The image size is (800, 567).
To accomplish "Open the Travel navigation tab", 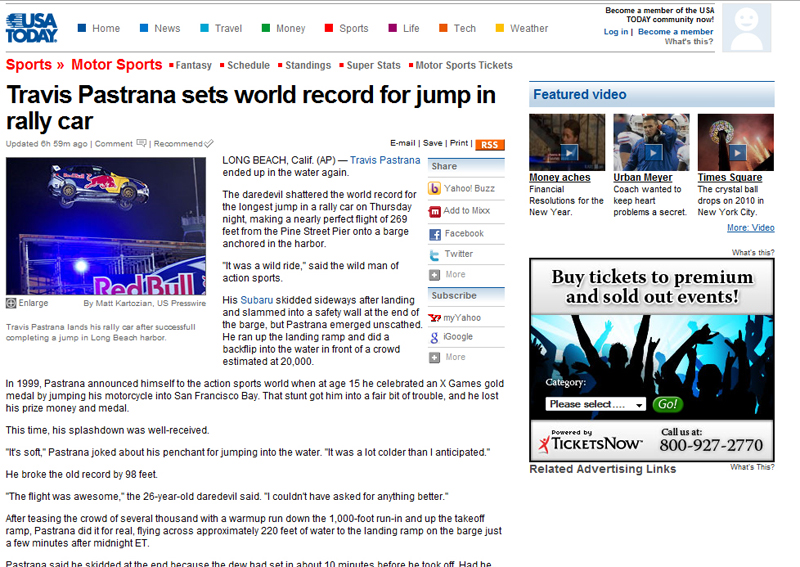I will click(221, 29).
